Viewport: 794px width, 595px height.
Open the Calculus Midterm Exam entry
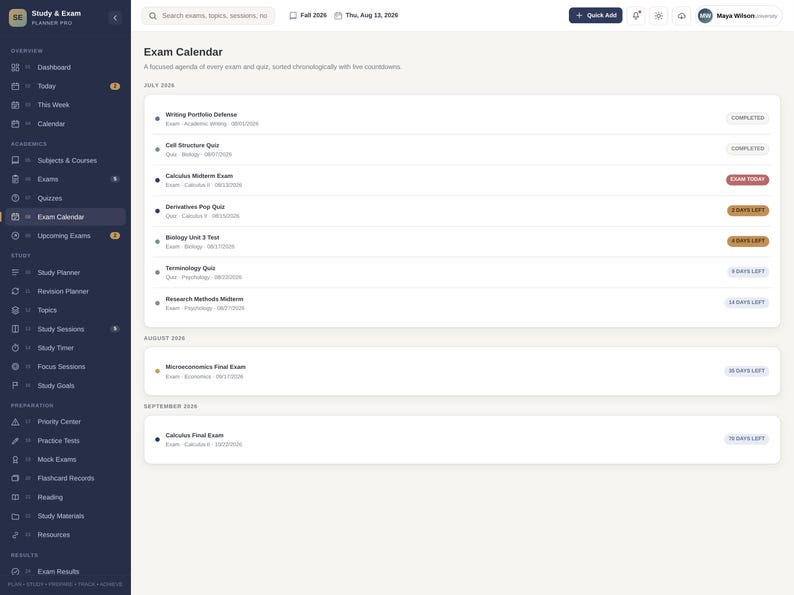[x=462, y=180]
